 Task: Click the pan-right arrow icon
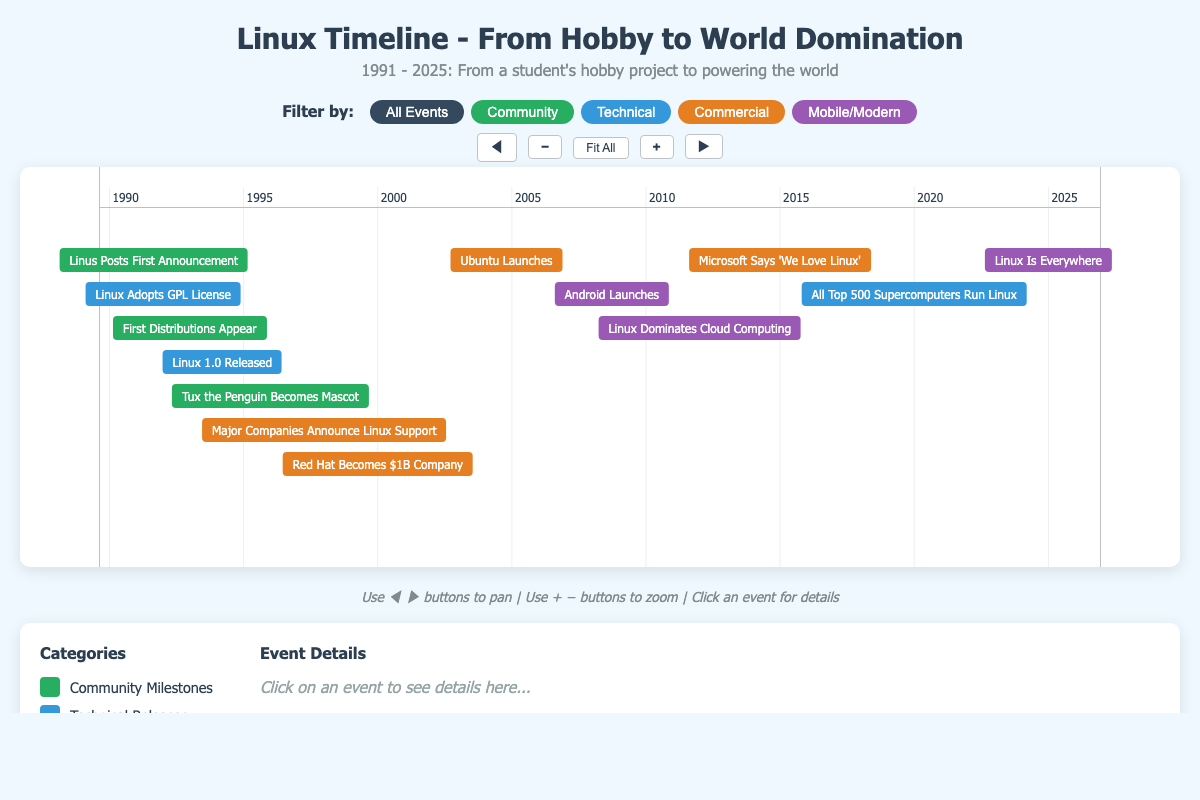(704, 146)
